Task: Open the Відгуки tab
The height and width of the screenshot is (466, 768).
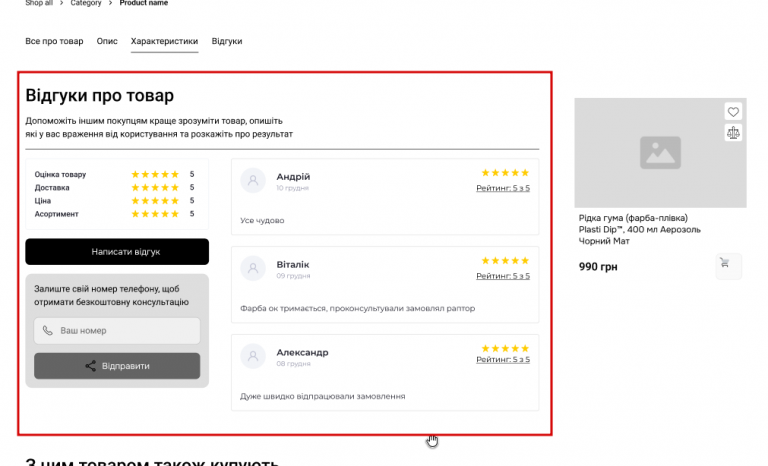Action: [x=227, y=41]
